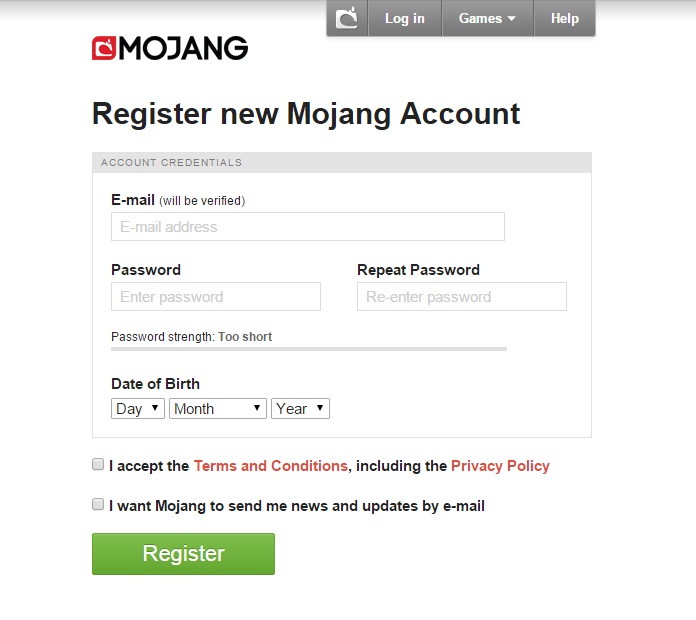The image size is (696, 620).
Task: Click the Enter password field
Action: [216, 297]
